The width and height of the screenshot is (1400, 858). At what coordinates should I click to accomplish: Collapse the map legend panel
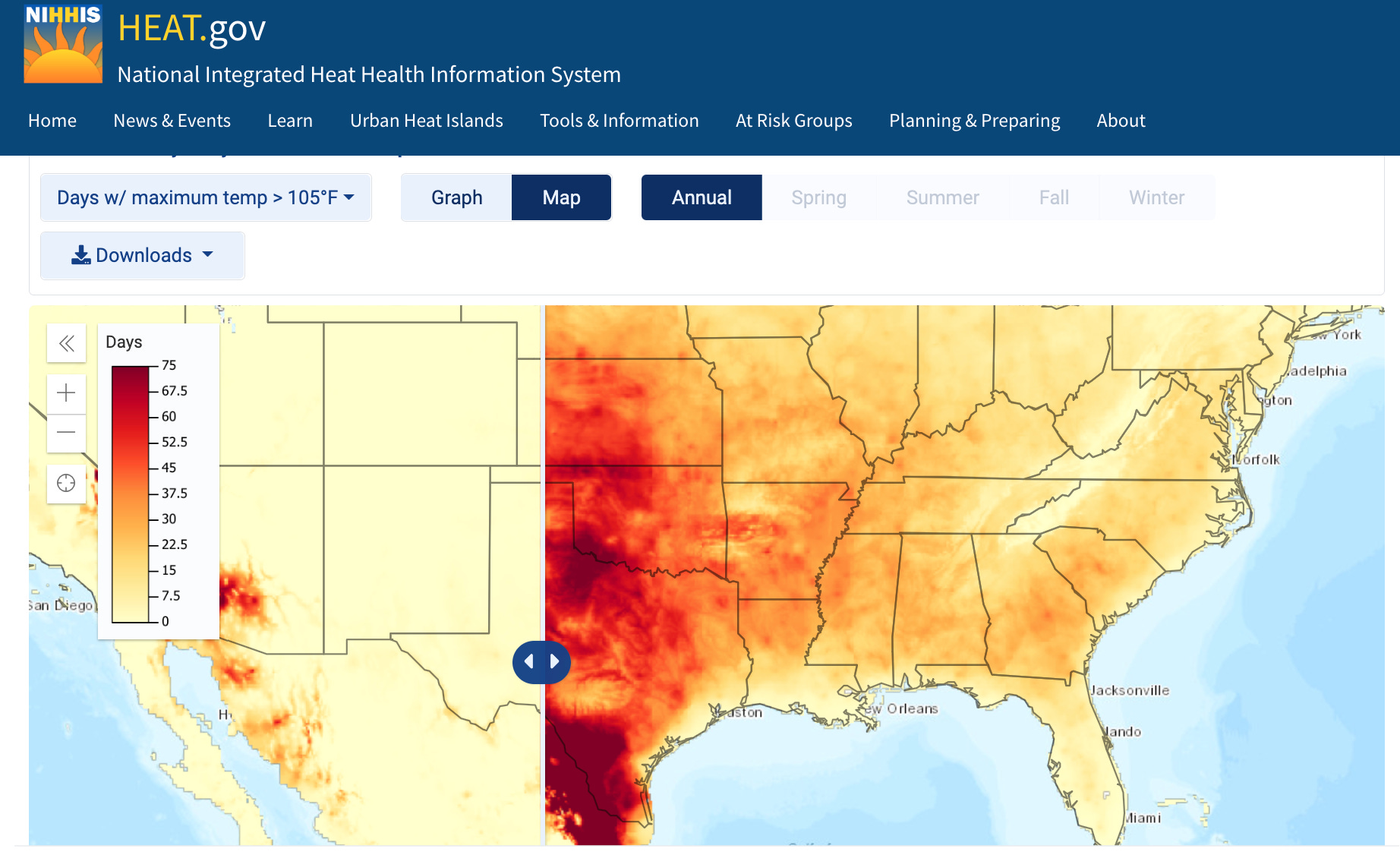(x=66, y=343)
